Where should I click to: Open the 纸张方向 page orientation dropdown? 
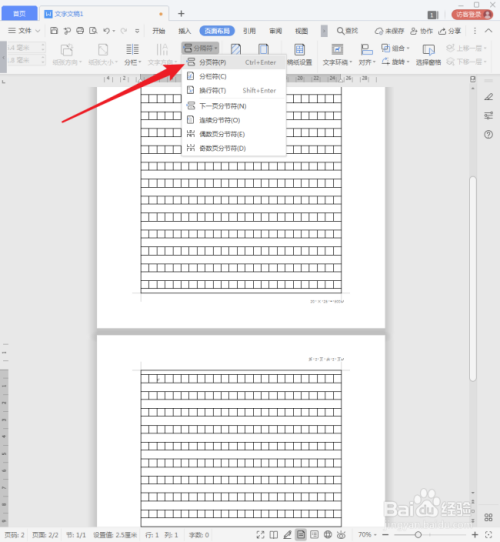[x=67, y=55]
